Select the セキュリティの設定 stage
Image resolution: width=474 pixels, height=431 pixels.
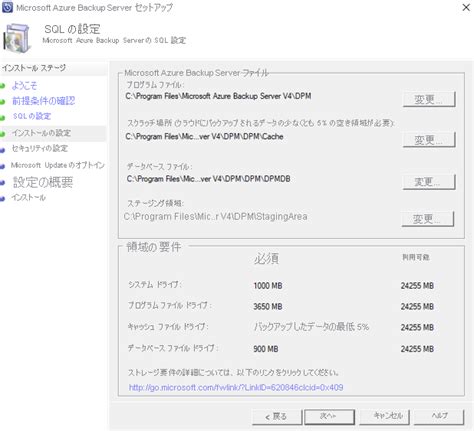pyautogui.click(x=40, y=148)
